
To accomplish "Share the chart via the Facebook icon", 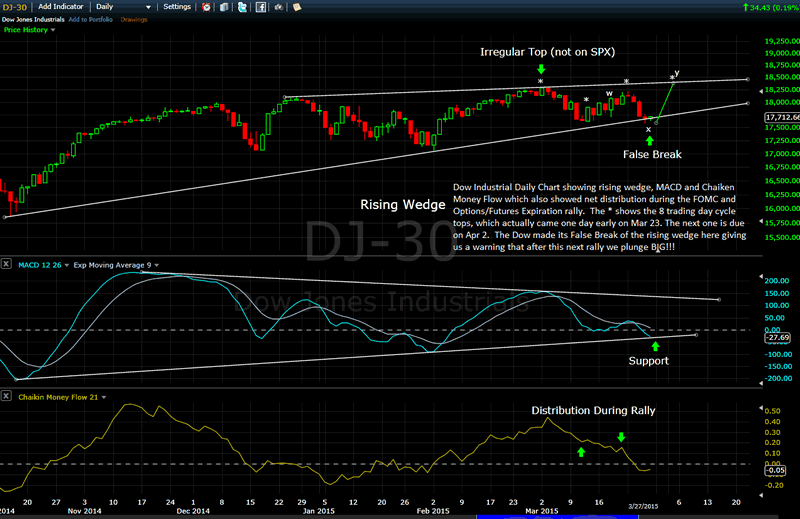I will [259, 7].
